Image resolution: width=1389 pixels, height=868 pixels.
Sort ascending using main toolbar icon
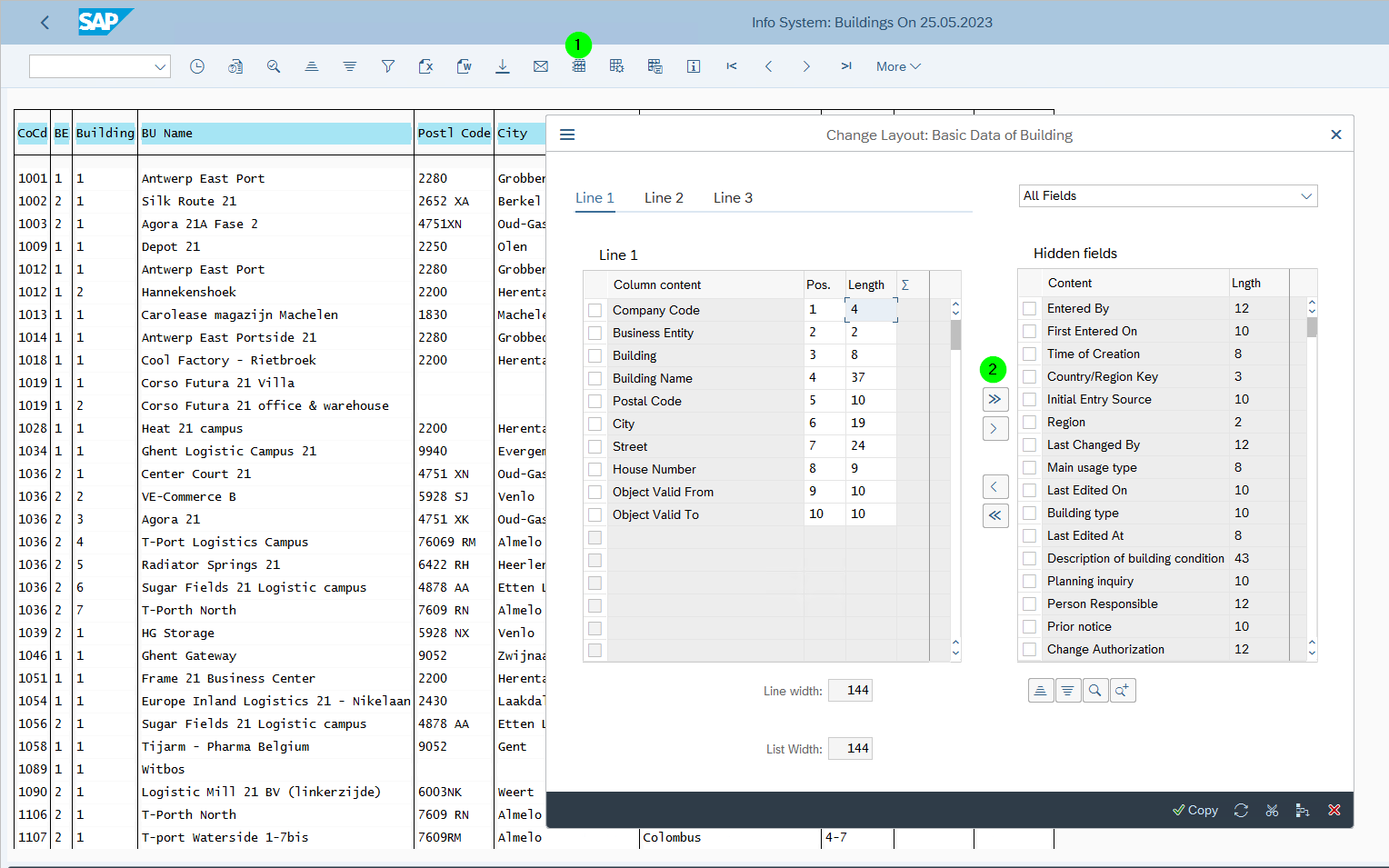pyautogui.click(x=312, y=66)
